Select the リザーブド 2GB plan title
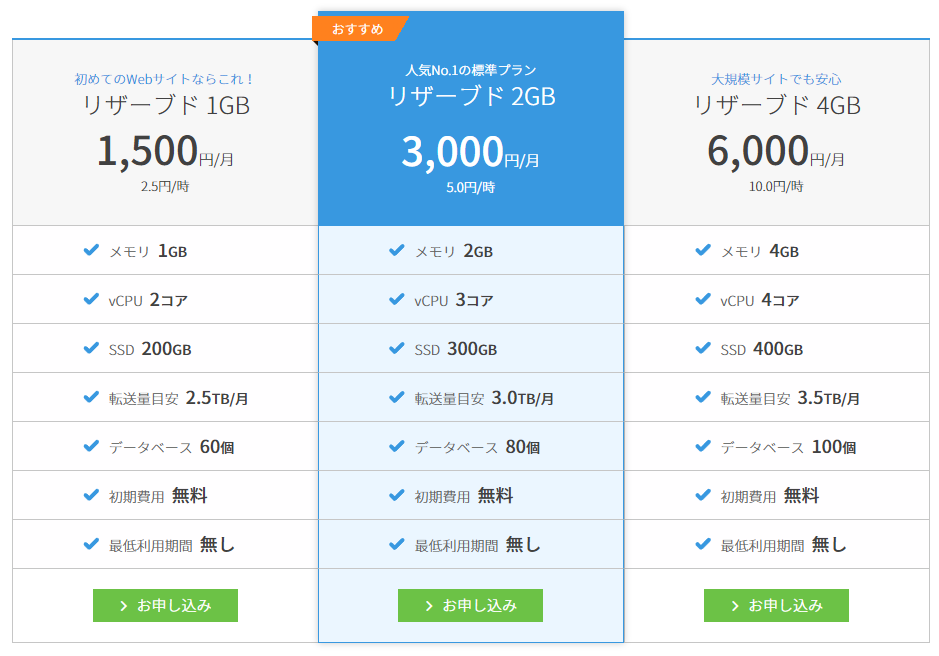Viewport: 939px width, 656px height. [471, 97]
